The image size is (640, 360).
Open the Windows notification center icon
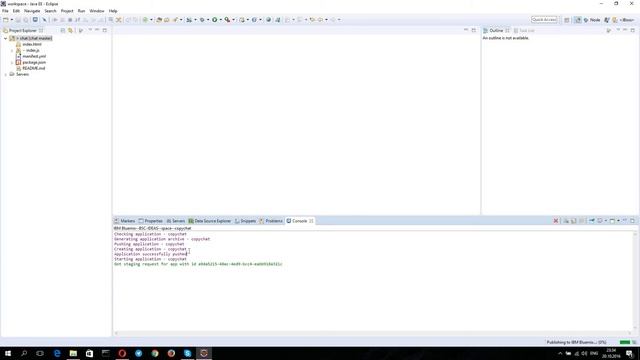click(629, 353)
